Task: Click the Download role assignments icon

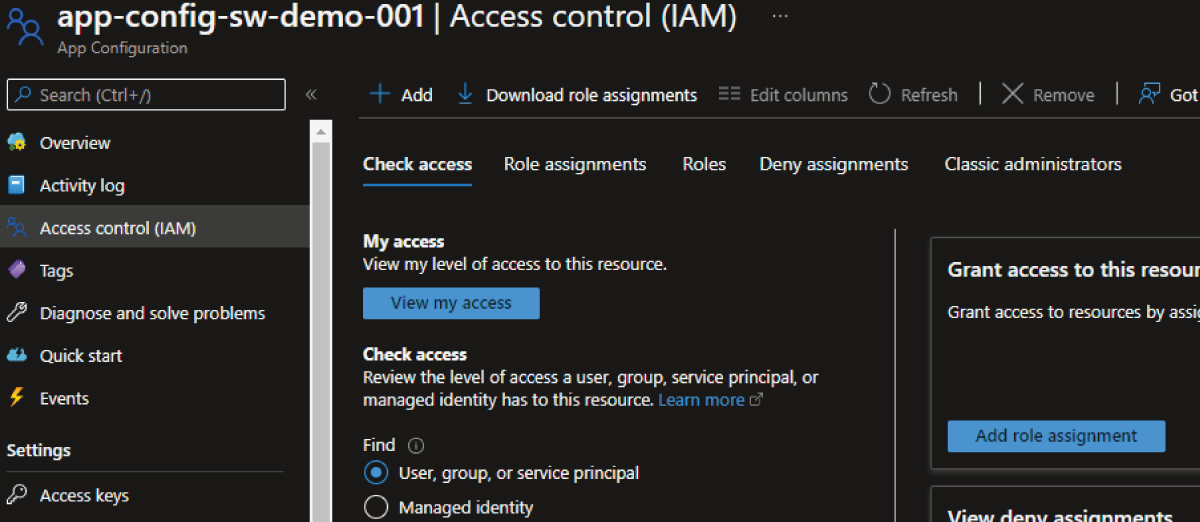Action: [465, 94]
